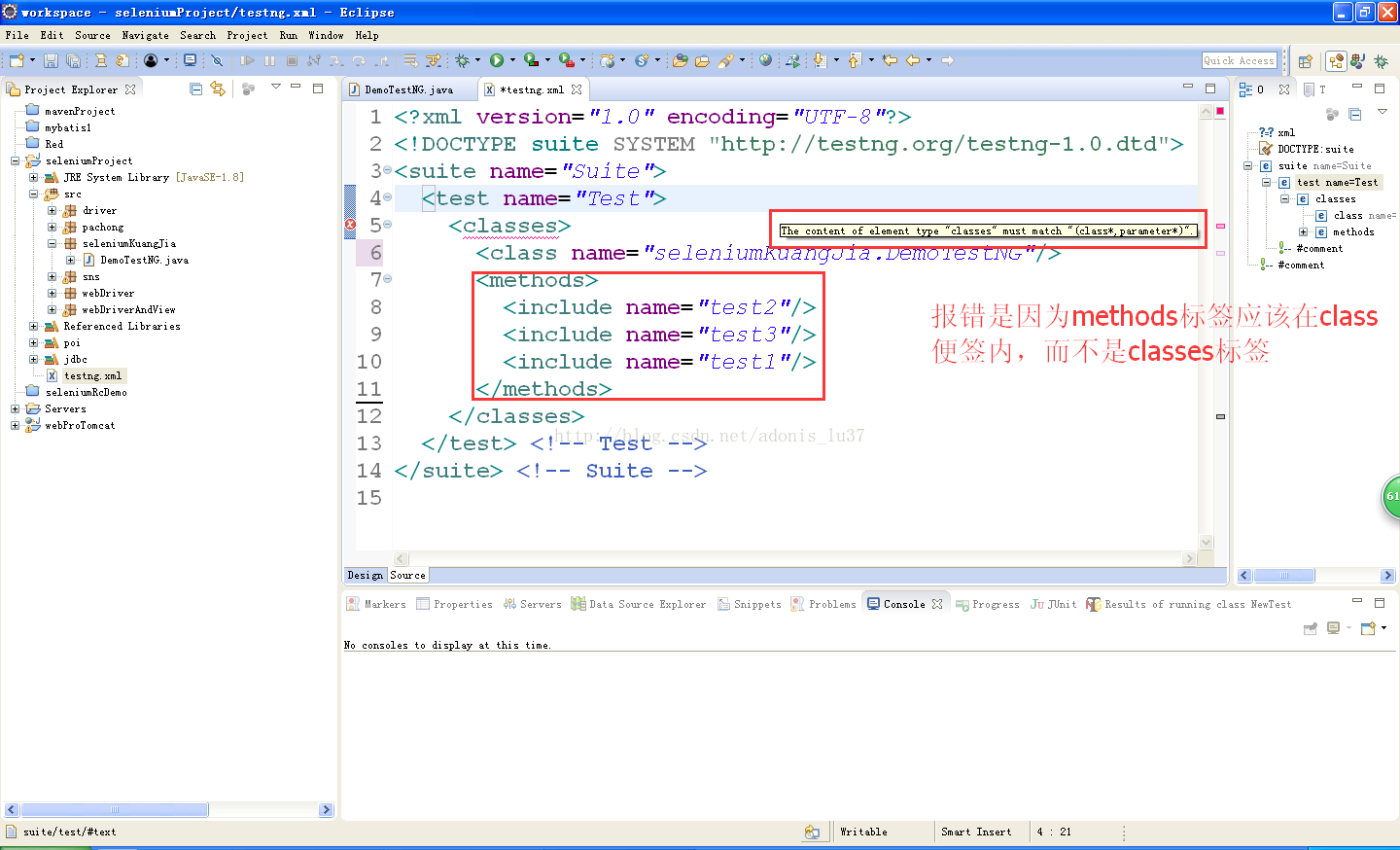Click the Save toolbar icon
The width and height of the screenshot is (1400, 850).
point(52,60)
